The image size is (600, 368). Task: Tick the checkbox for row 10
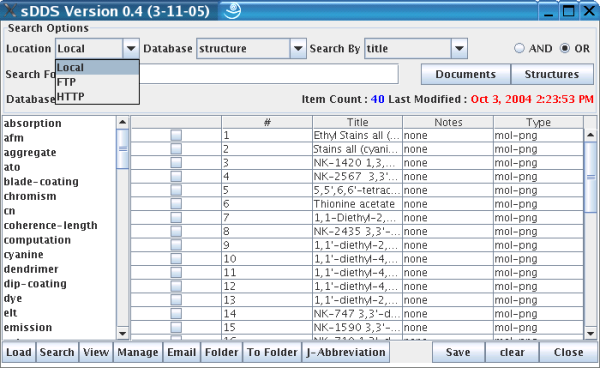[176, 259]
